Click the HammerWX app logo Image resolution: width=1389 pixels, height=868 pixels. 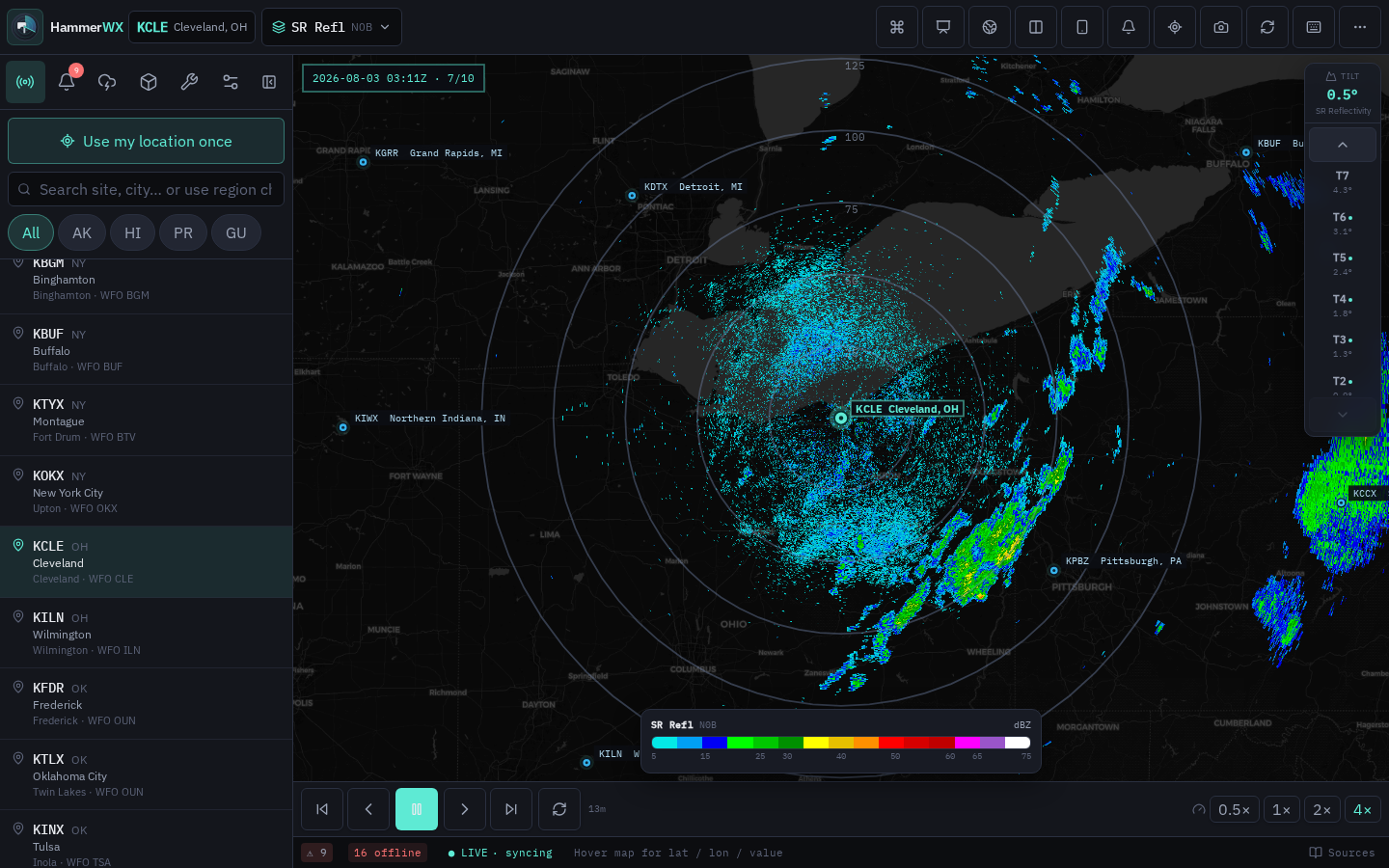pyautogui.click(x=25, y=27)
